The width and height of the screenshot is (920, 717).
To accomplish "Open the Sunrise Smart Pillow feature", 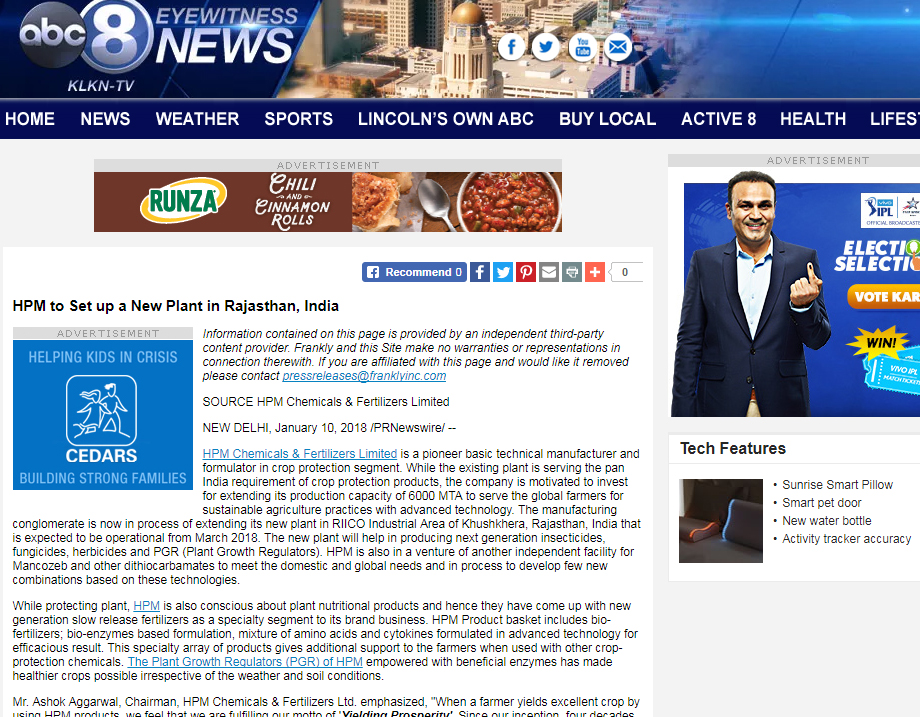I will (x=837, y=485).
